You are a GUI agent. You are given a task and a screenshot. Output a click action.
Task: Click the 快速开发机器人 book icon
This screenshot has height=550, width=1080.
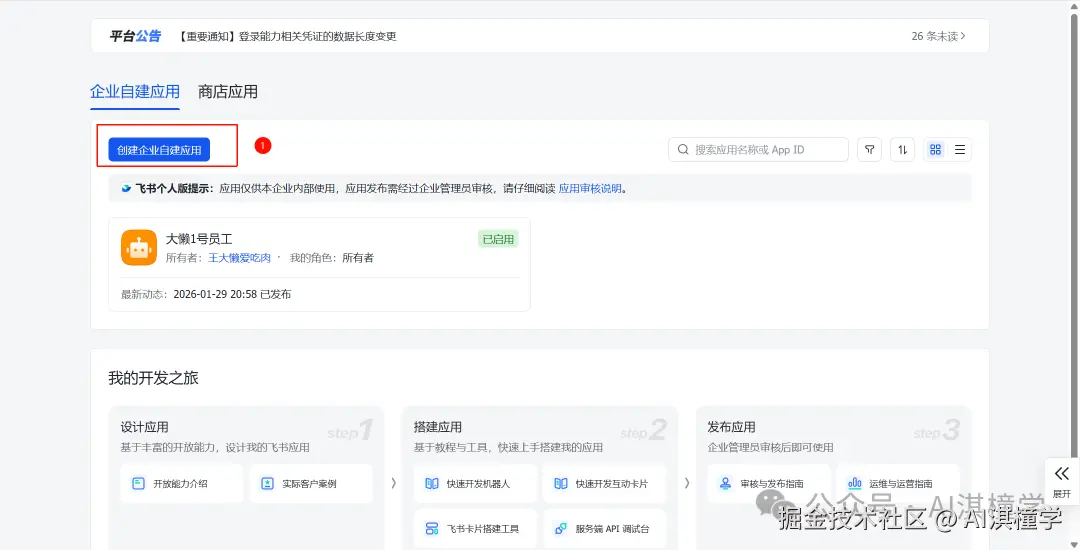tap(432, 483)
